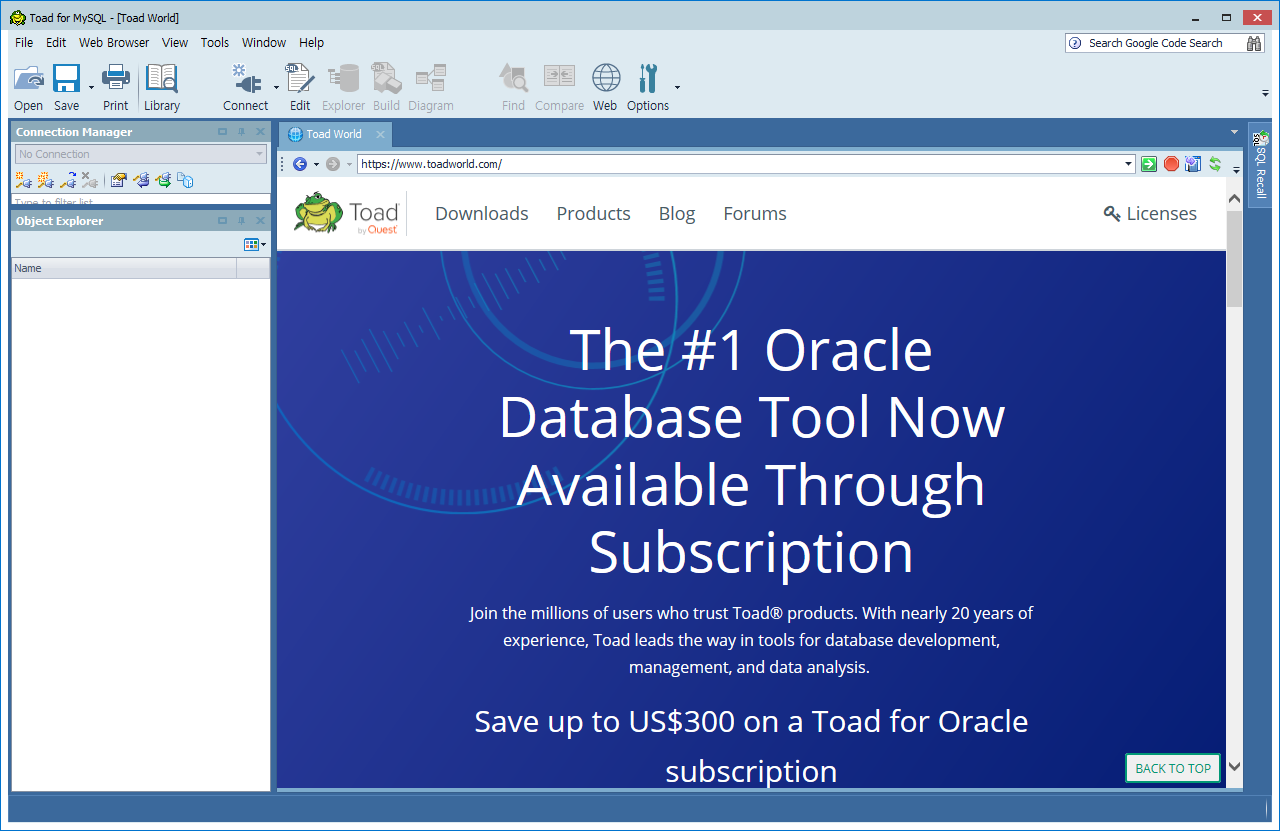
Task: Click first new connection icon in Connection Manager
Action: point(23,180)
